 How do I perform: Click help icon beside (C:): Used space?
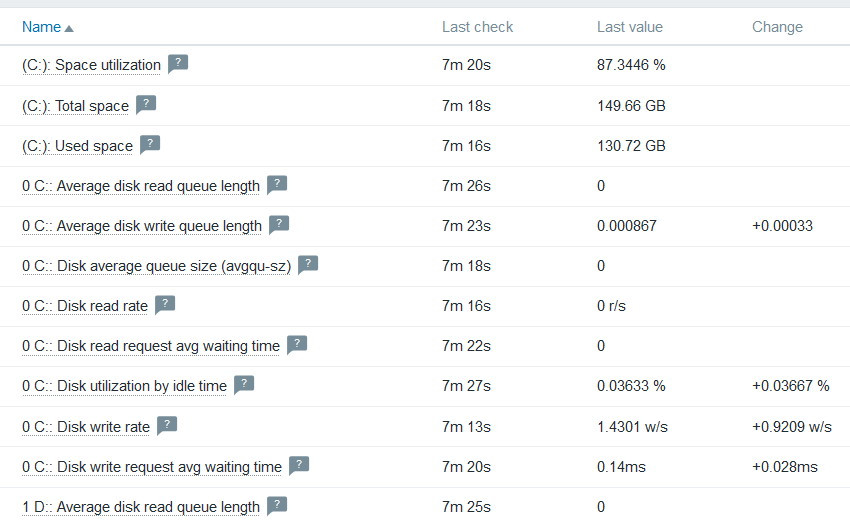coord(150,144)
